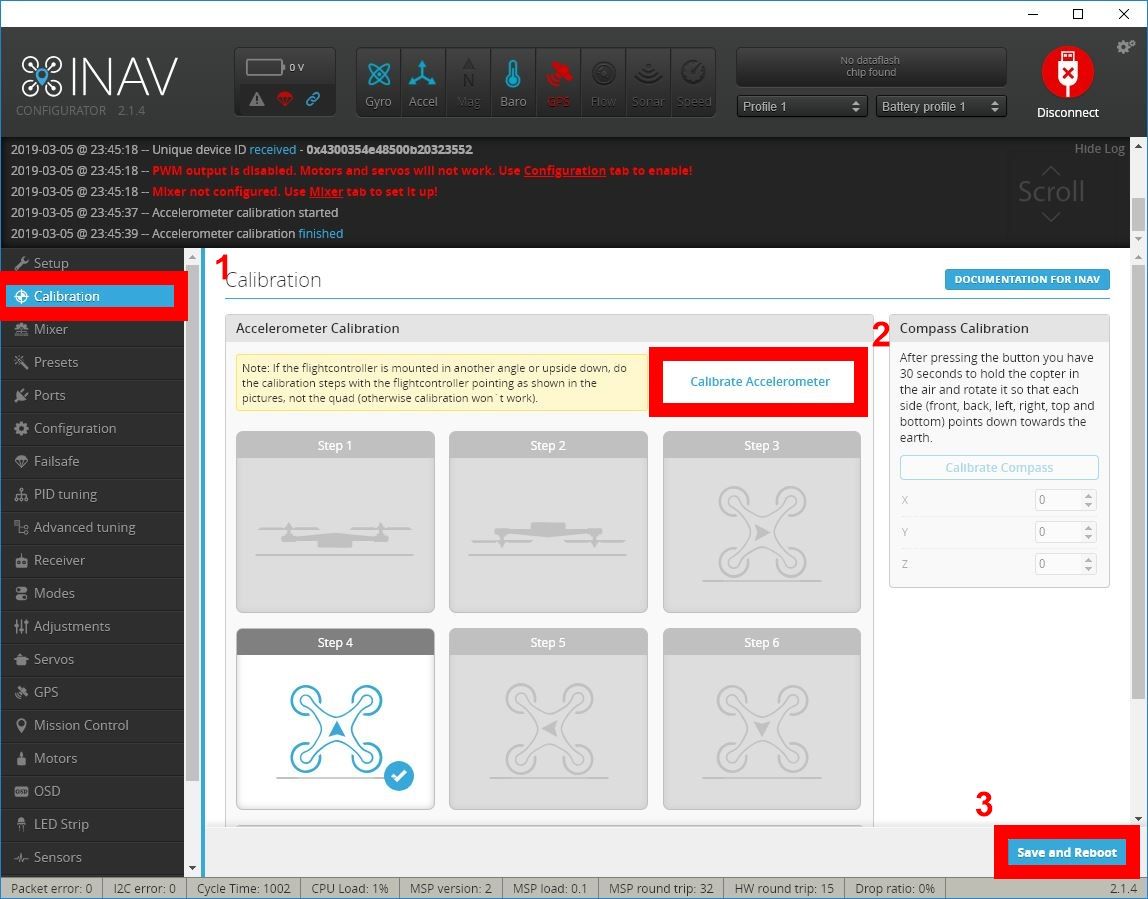Open the Motors tab
This screenshot has width=1148, height=899.
[x=92, y=758]
